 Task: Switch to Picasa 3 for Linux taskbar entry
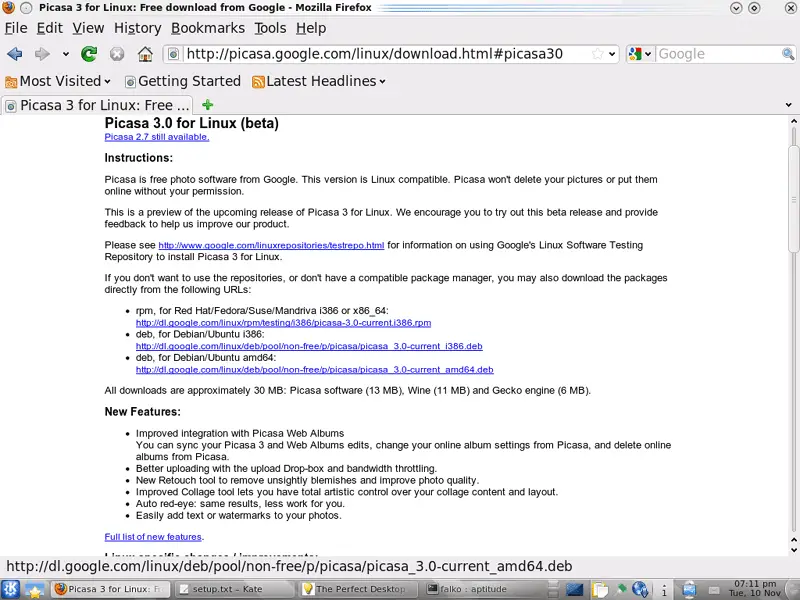click(x=111, y=589)
